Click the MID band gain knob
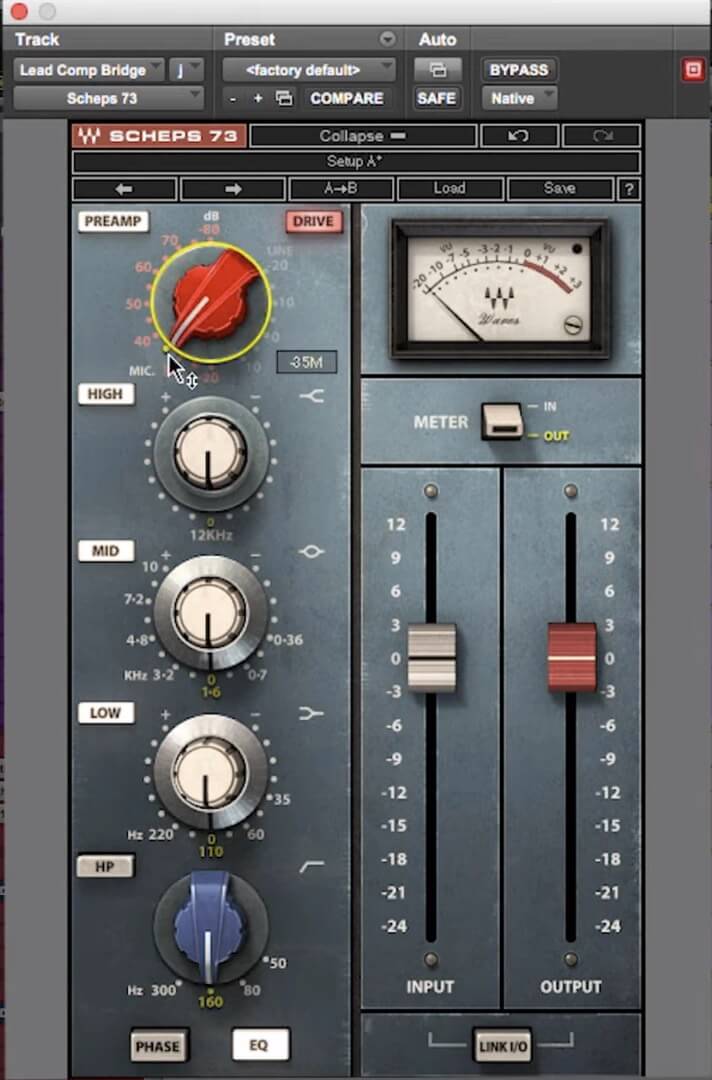Image resolution: width=712 pixels, height=1080 pixels. (210, 612)
